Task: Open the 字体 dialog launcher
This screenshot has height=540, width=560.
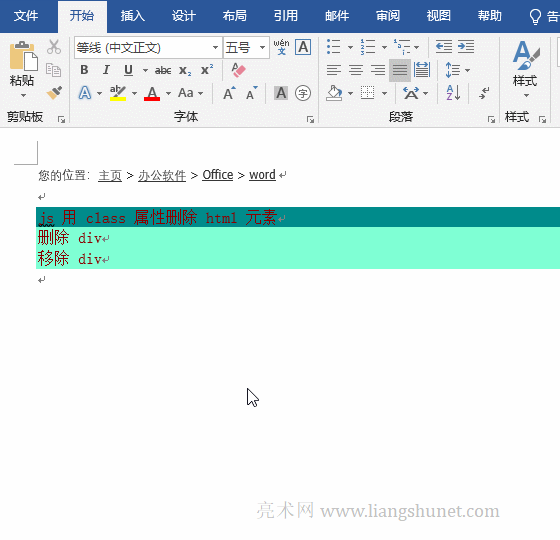Action: [x=310, y=120]
